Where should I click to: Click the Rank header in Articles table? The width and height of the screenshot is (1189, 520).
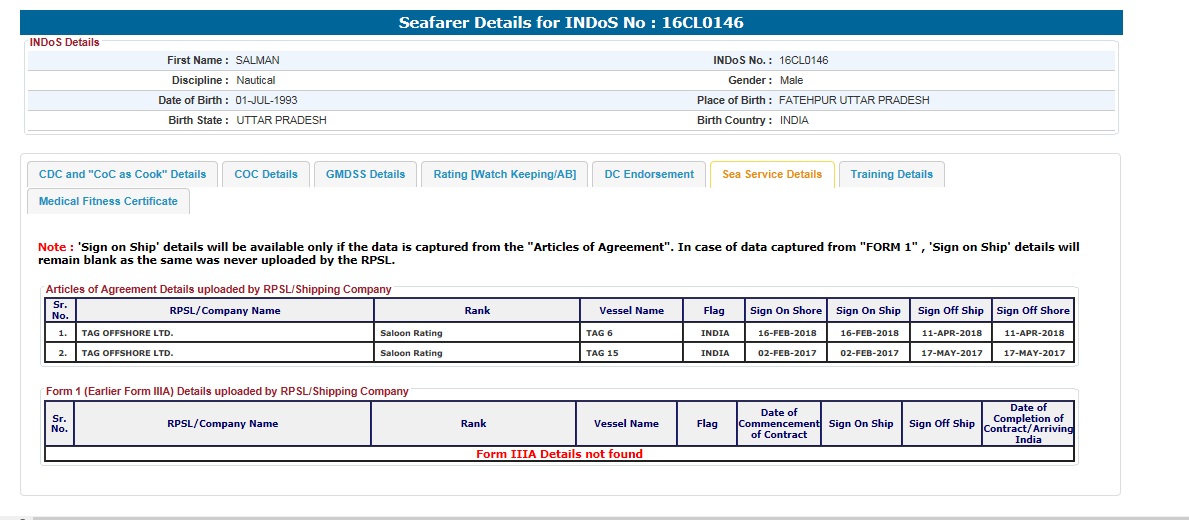tap(477, 311)
